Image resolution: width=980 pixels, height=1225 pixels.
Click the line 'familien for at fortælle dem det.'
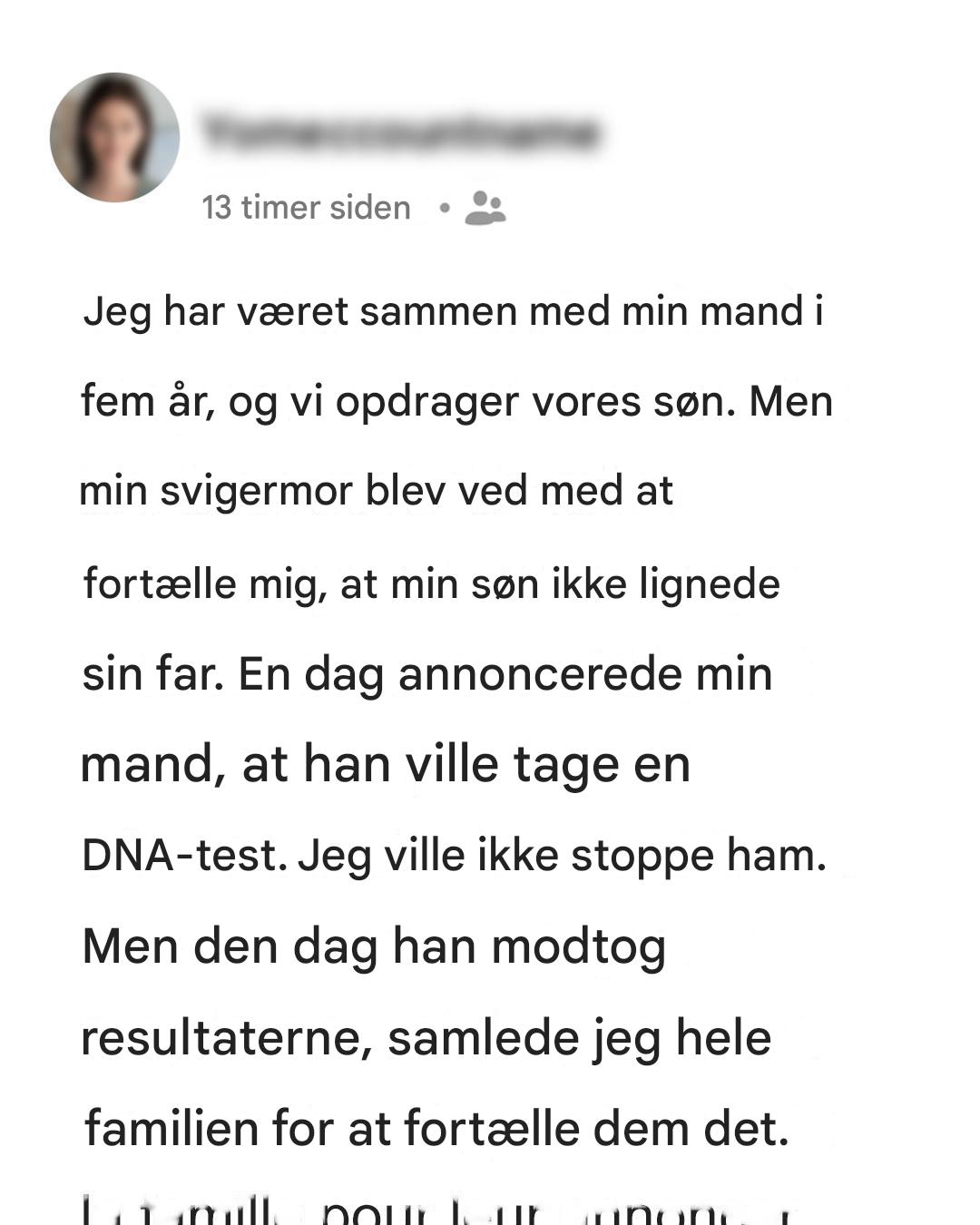click(436, 1130)
